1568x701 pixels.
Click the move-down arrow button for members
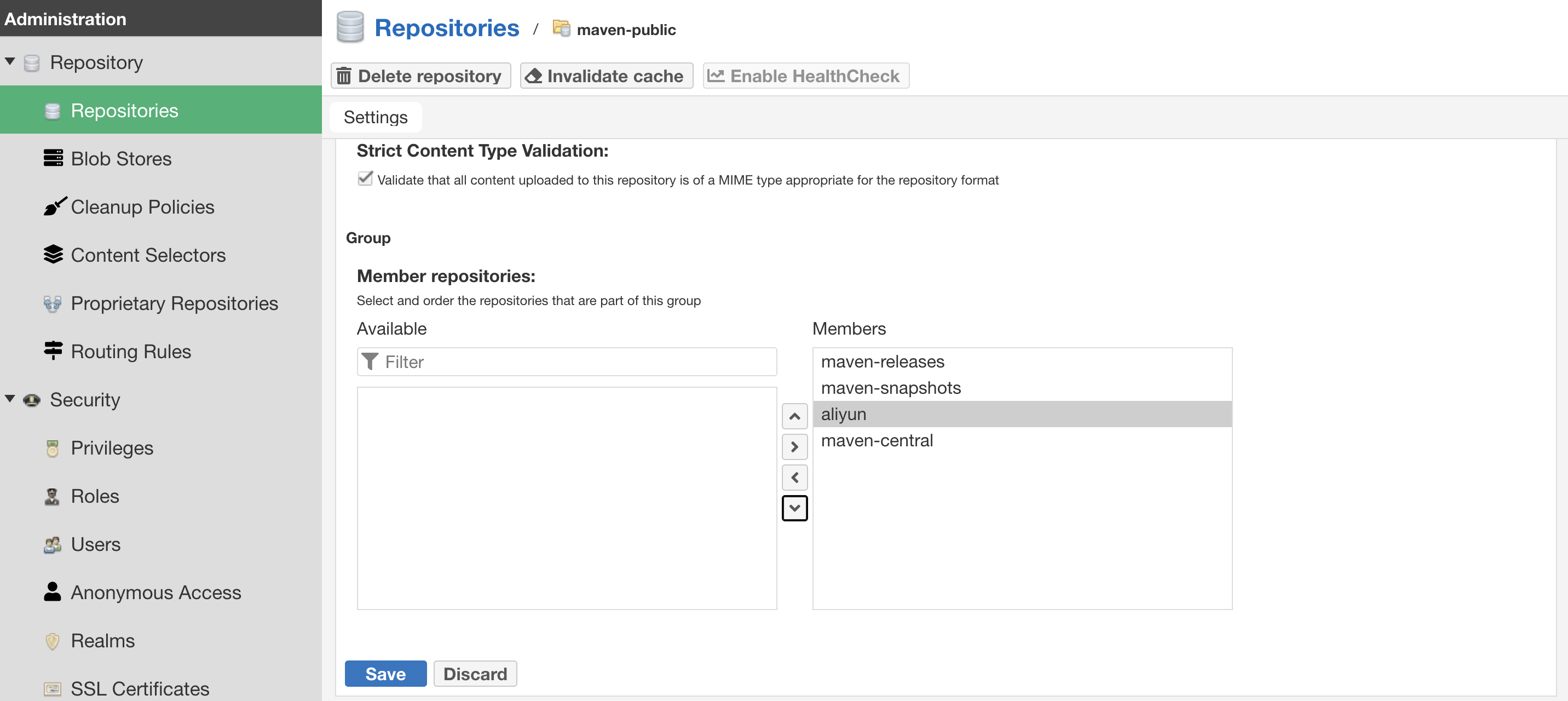[x=794, y=508]
